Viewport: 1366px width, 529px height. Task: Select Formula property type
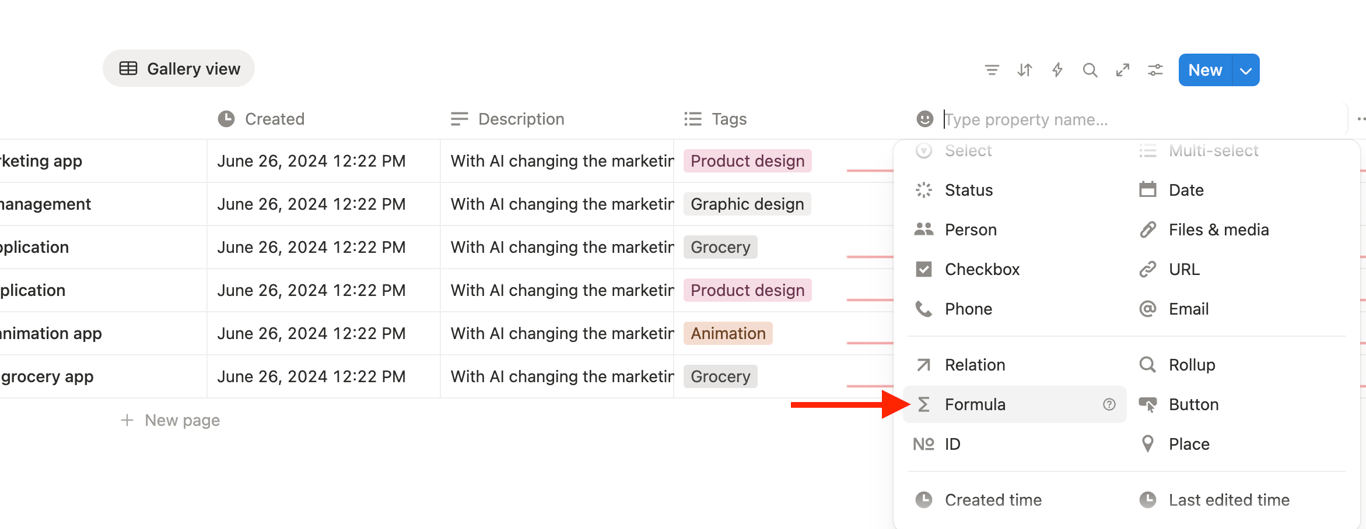click(x=975, y=405)
